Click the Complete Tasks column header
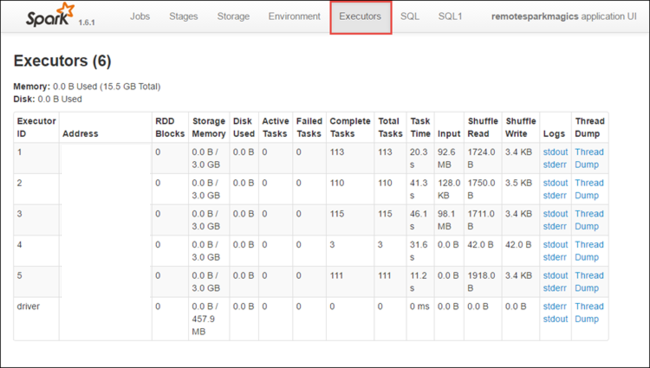Screen dimensions: 650x368 pos(350,127)
